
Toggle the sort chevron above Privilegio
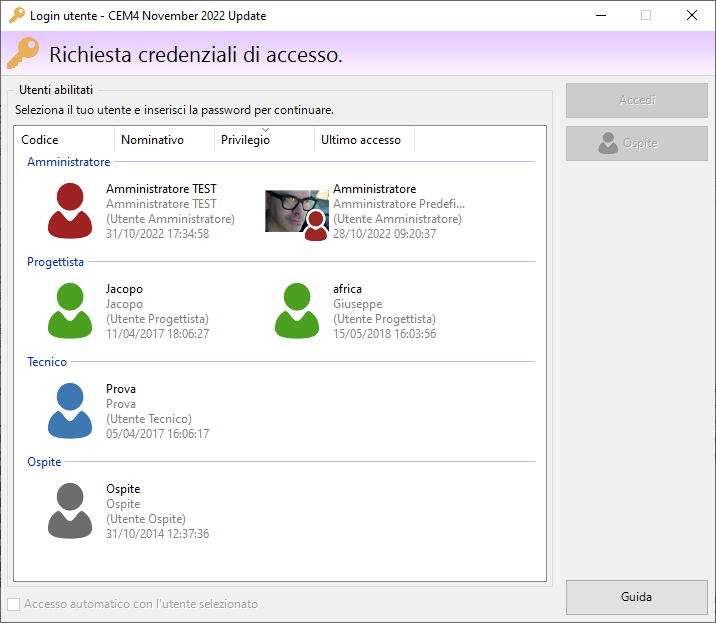point(265,130)
